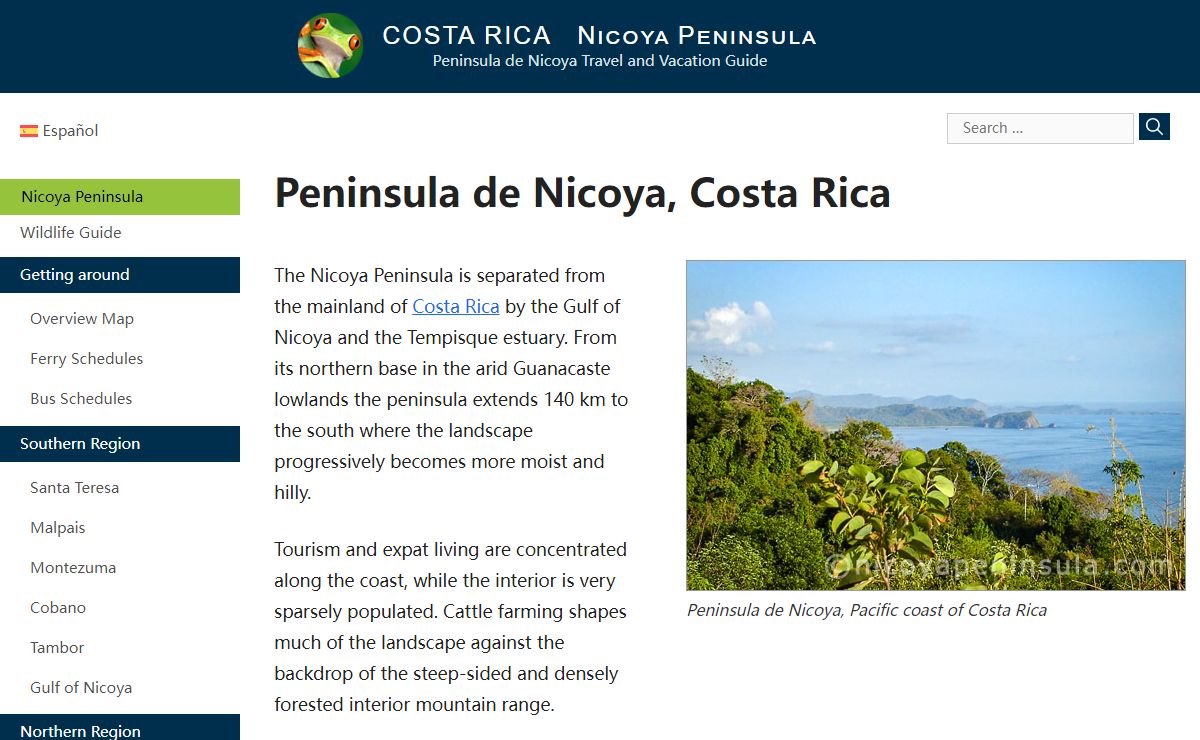This screenshot has height=740, width=1200.
Task: Click the Spanish flag icon
Action: tap(29, 131)
